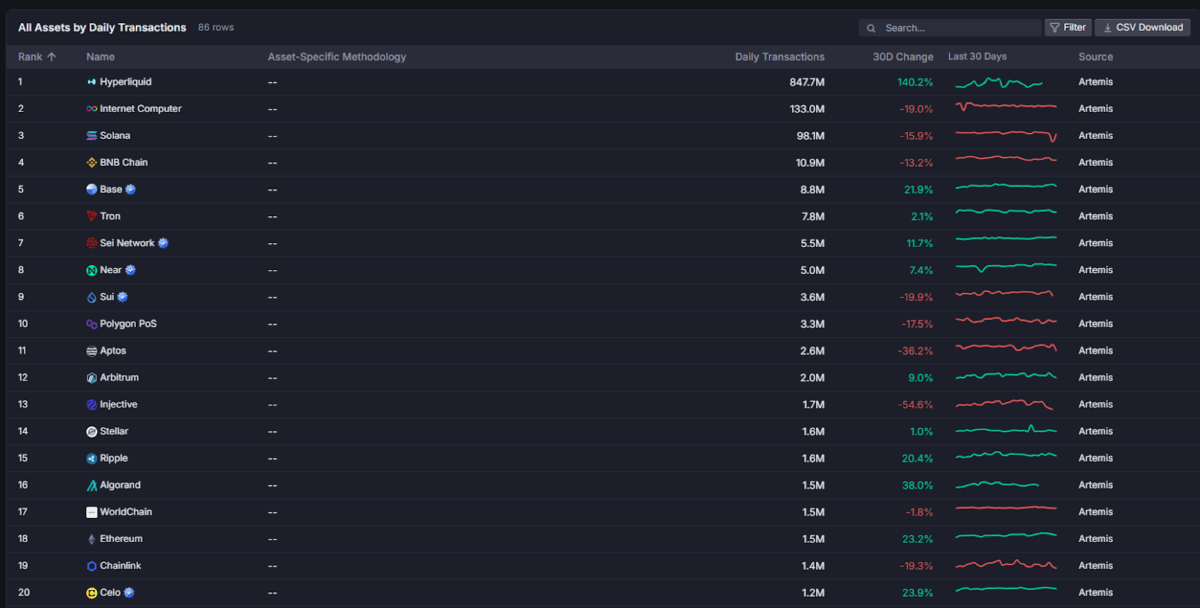Click the Celo logo icon
This screenshot has width=1200, height=608.
click(92, 593)
